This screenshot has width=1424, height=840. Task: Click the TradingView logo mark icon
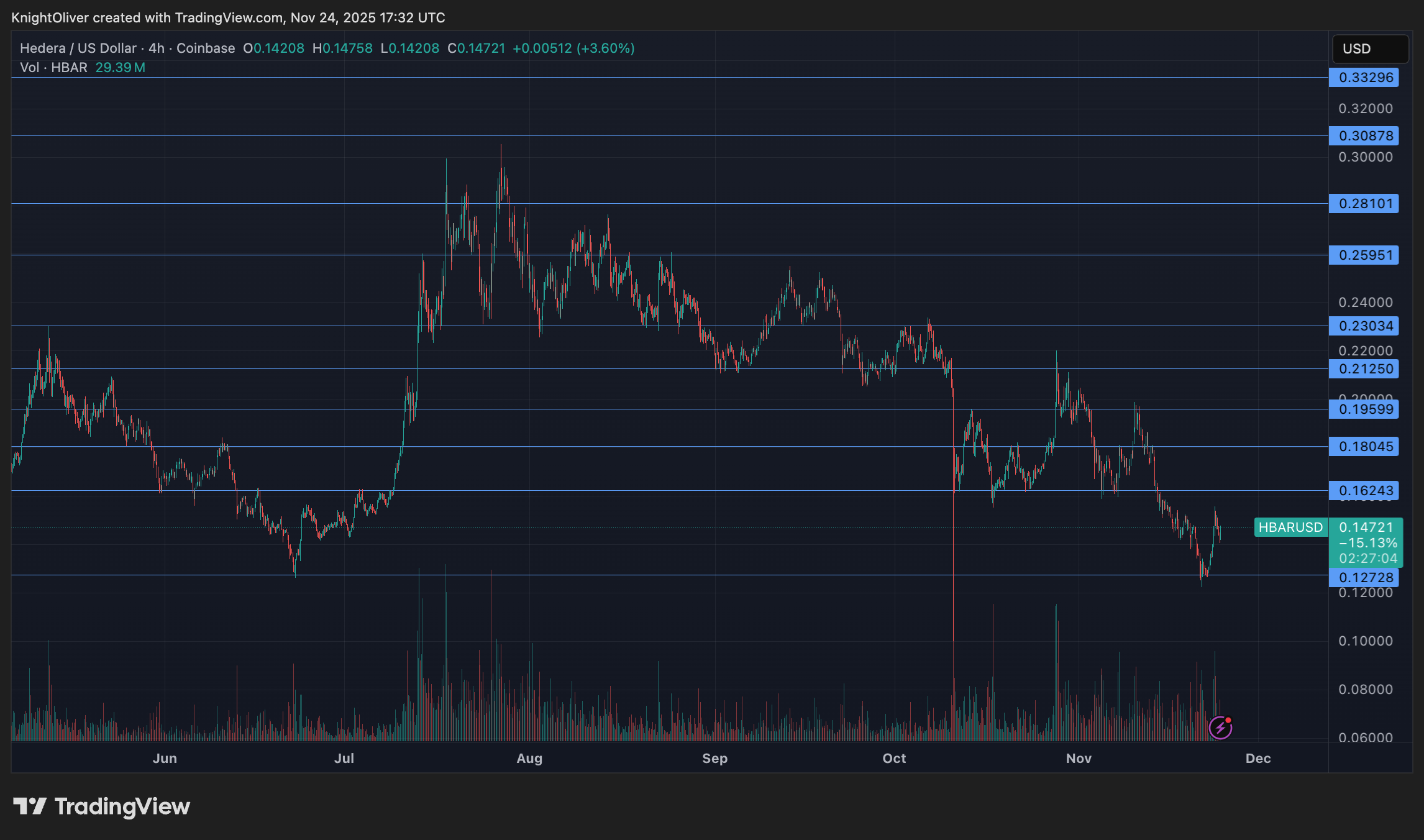tap(30, 806)
